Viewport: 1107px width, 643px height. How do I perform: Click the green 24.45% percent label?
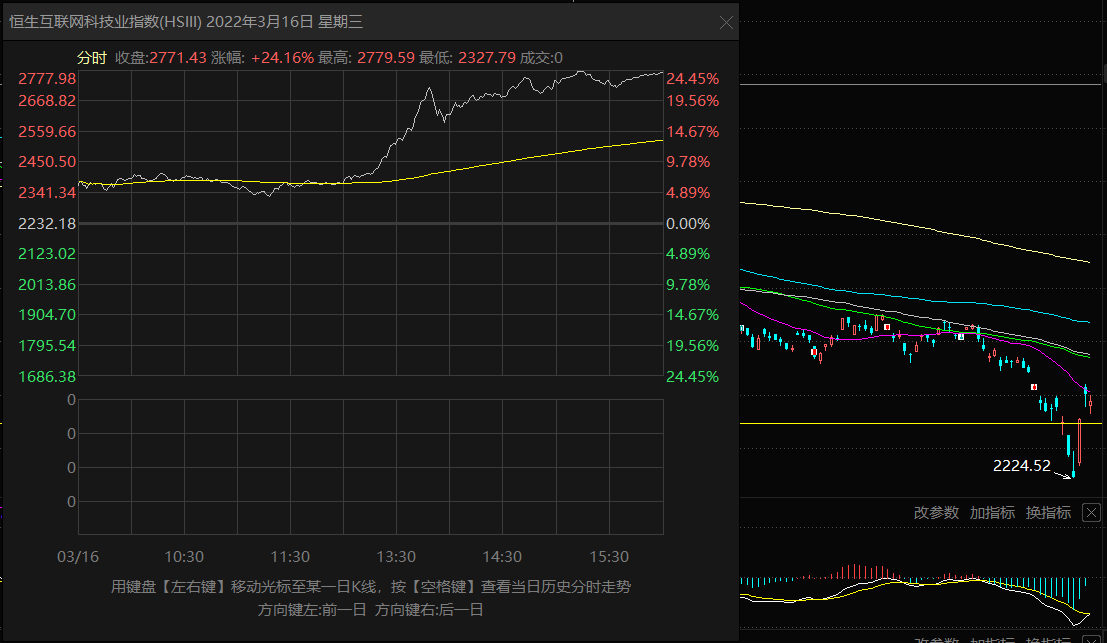click(693, 377)
